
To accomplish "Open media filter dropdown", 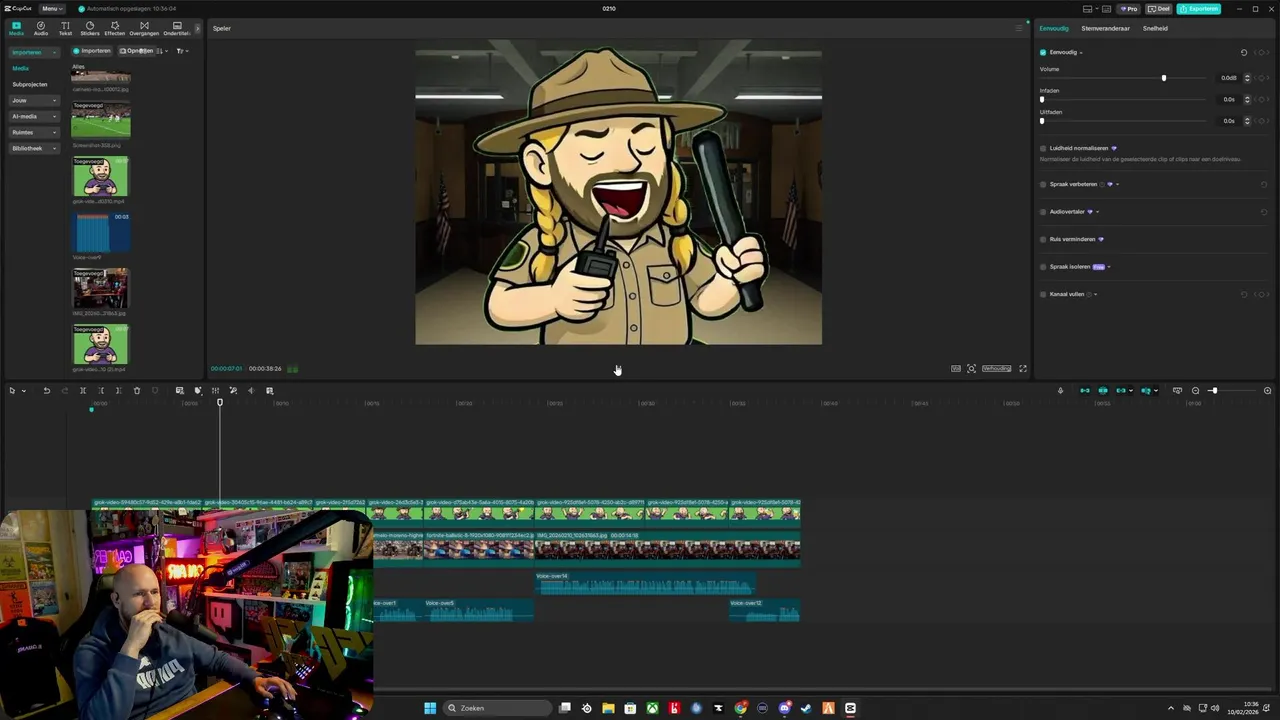I will pos(182,51).
